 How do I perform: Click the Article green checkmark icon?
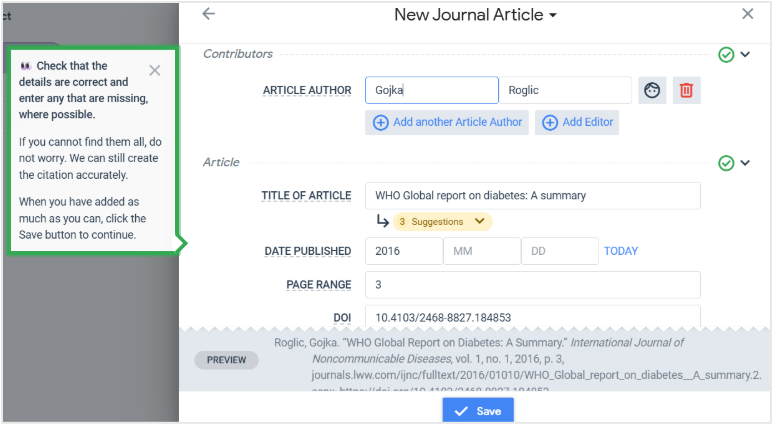[726, 162]
